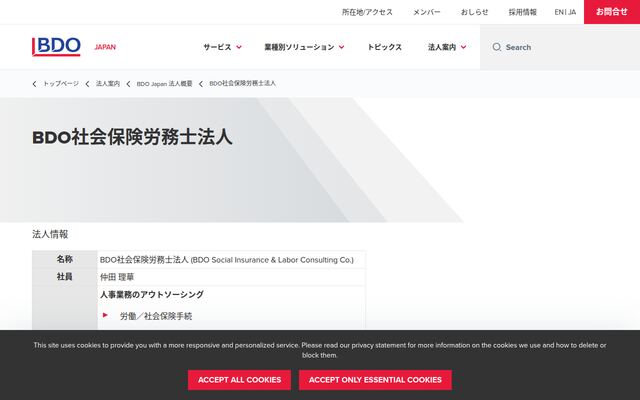Click the BDO Social Insurance & Labor Consulting name cell

click(231, 260)
